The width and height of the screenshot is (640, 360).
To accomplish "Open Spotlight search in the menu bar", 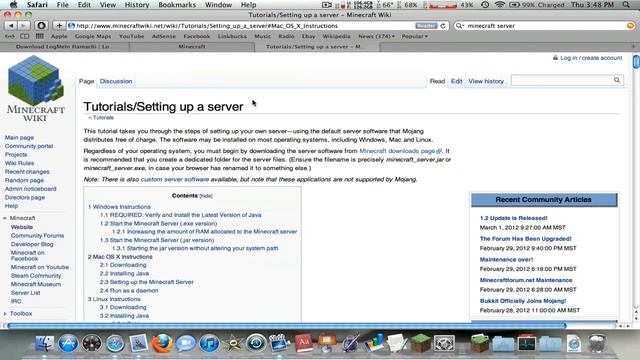I will (x=626, y=5).
